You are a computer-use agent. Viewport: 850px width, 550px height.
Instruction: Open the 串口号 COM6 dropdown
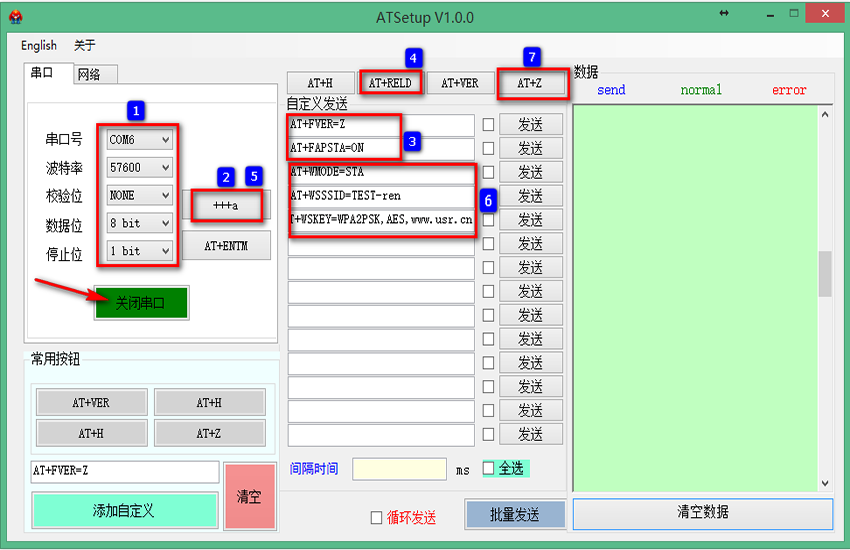point(139,140)
